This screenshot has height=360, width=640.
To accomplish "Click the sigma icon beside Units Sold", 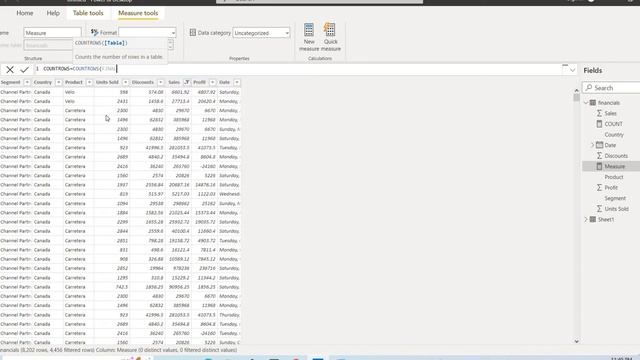I will [x=599, y=209].
